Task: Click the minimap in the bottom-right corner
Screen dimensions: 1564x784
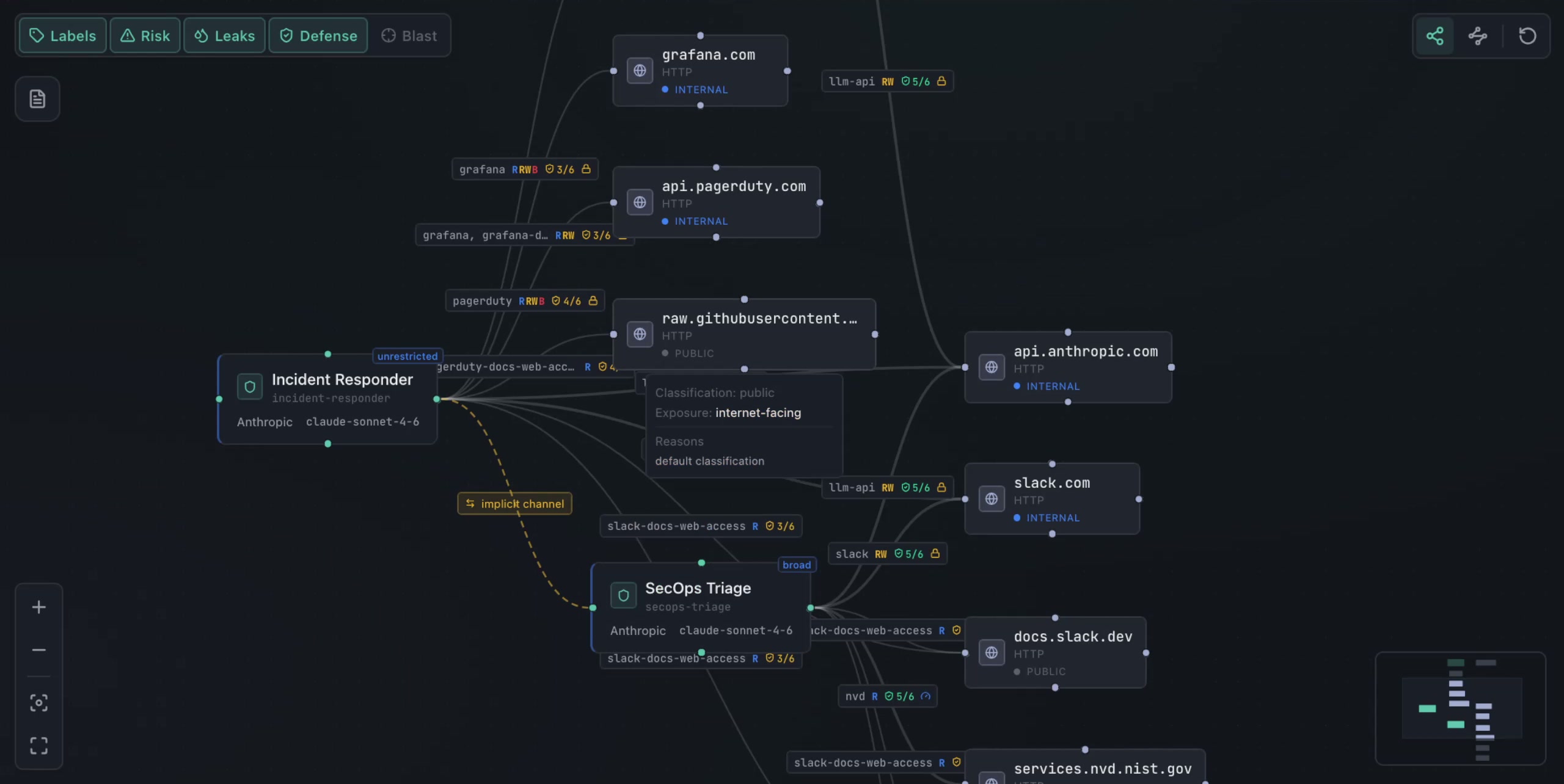Action: [1460, 708]
